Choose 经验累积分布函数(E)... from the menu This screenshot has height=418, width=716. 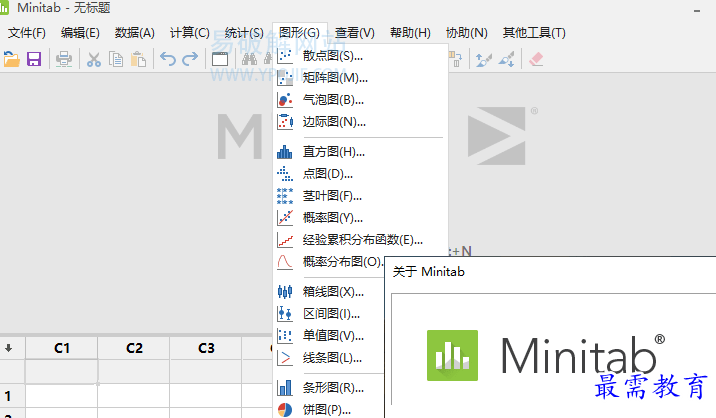[x=361, y=239]
